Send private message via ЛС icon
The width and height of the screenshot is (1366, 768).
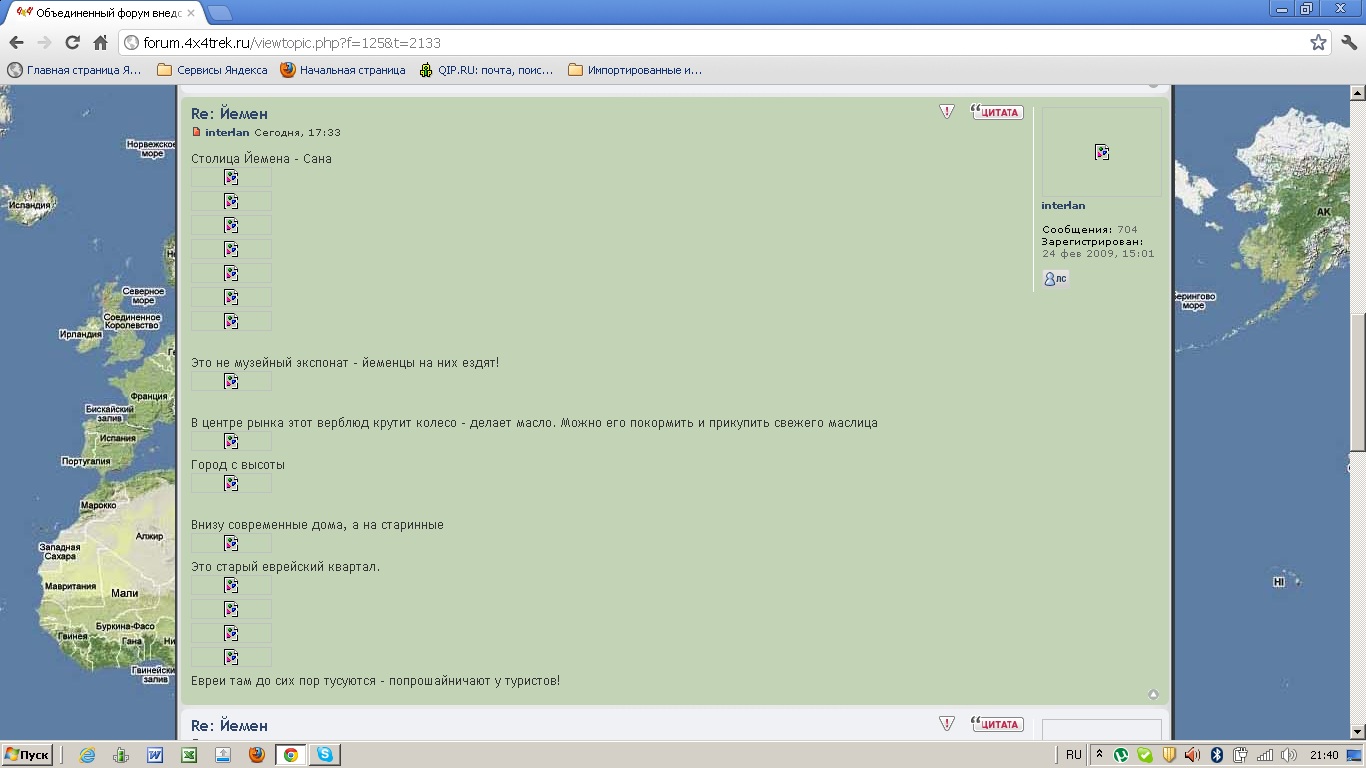coord(1055,279)
